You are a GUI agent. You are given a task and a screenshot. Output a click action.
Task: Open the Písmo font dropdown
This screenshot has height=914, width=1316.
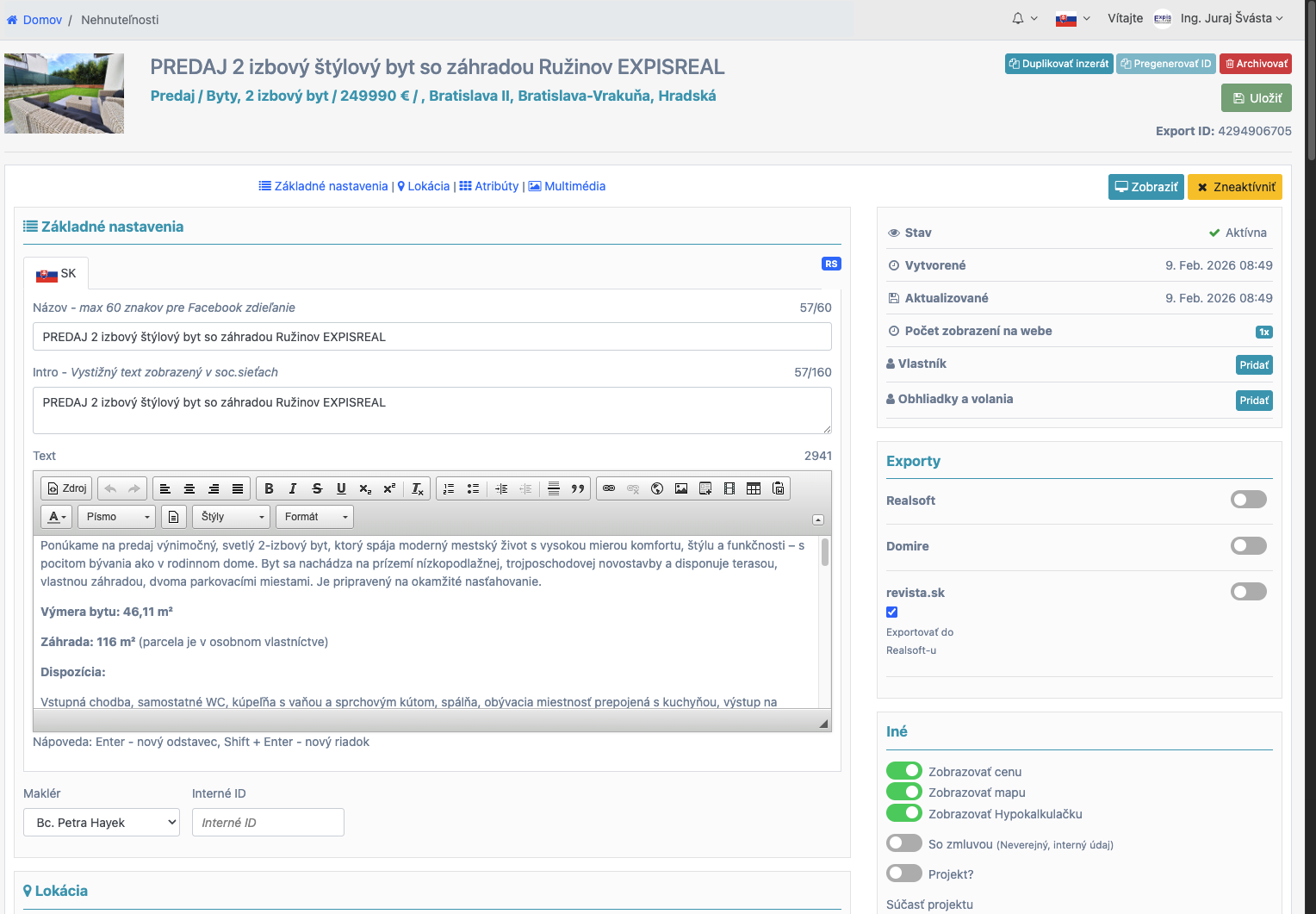[117, 517]
